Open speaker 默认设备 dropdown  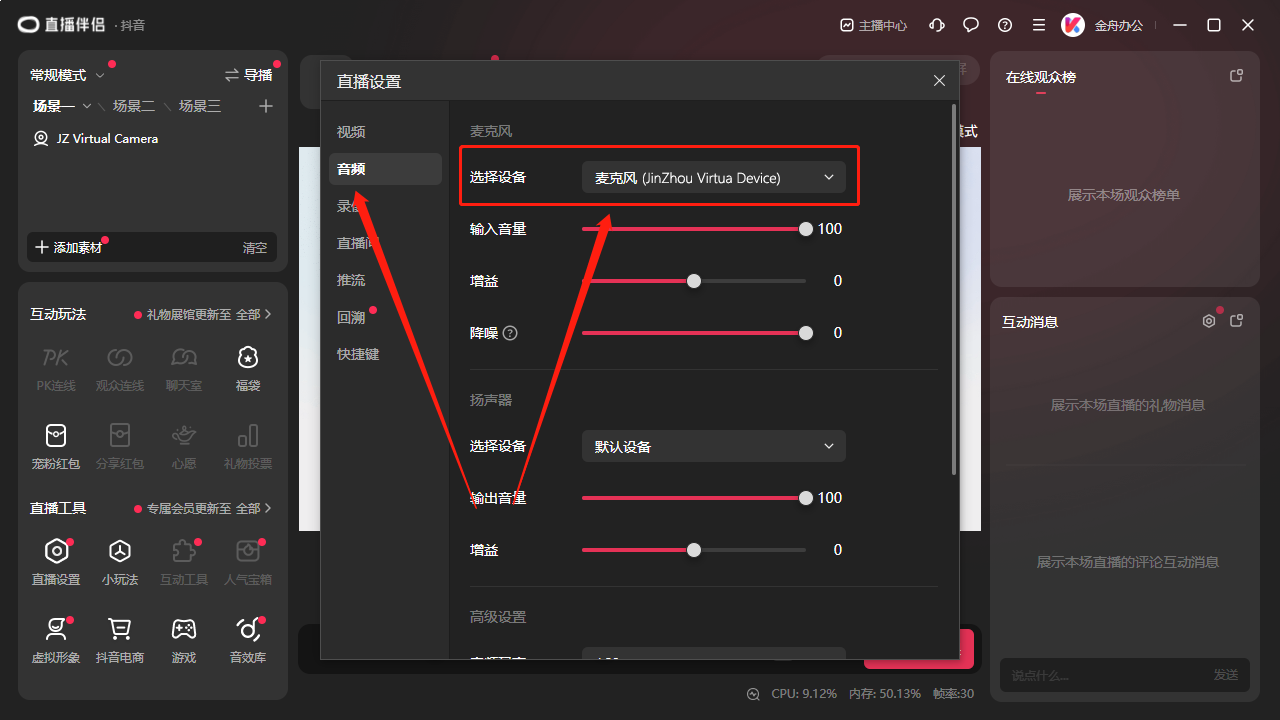click(714, 446)
